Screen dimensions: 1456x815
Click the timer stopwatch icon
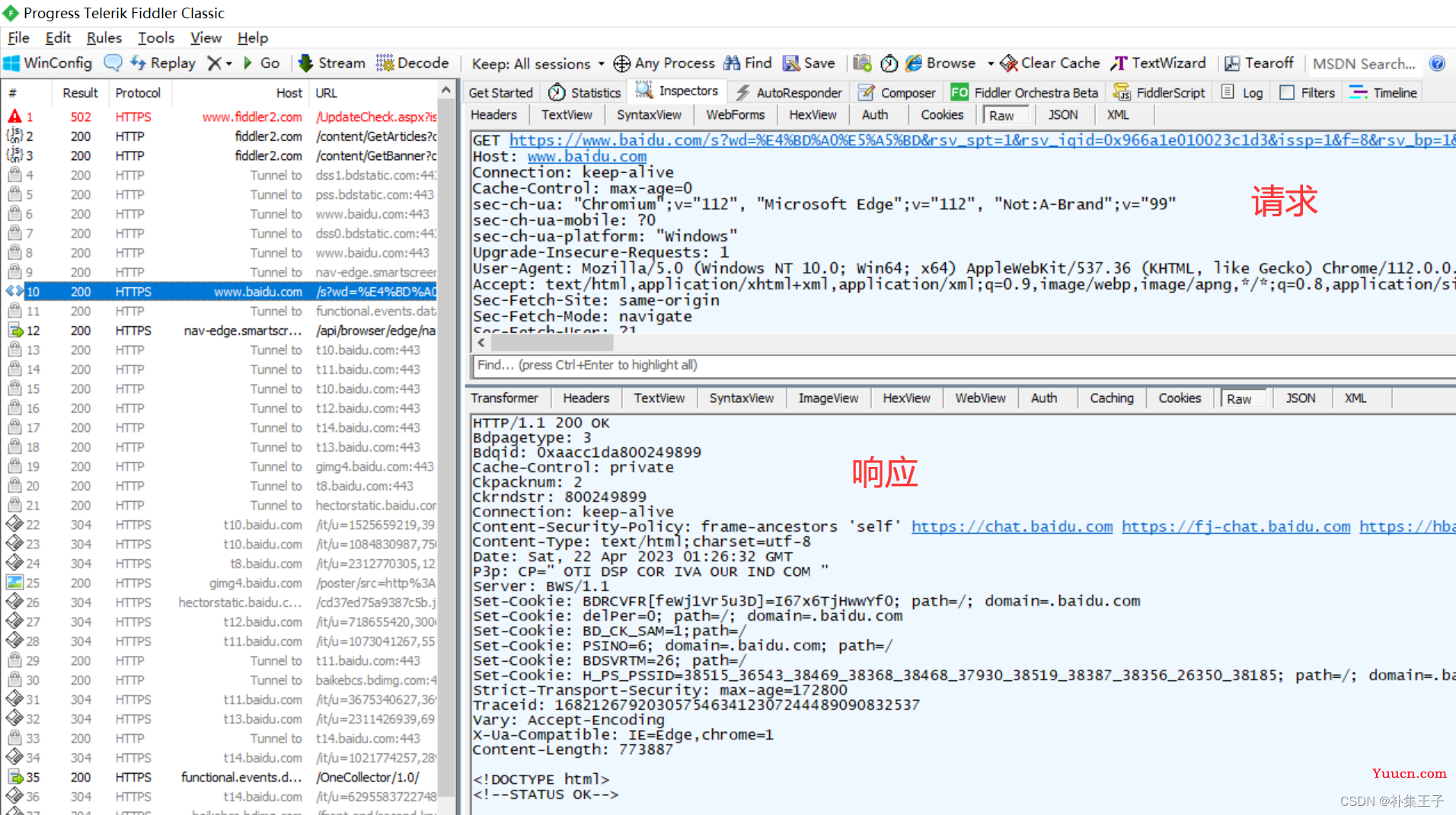point(889,63)
